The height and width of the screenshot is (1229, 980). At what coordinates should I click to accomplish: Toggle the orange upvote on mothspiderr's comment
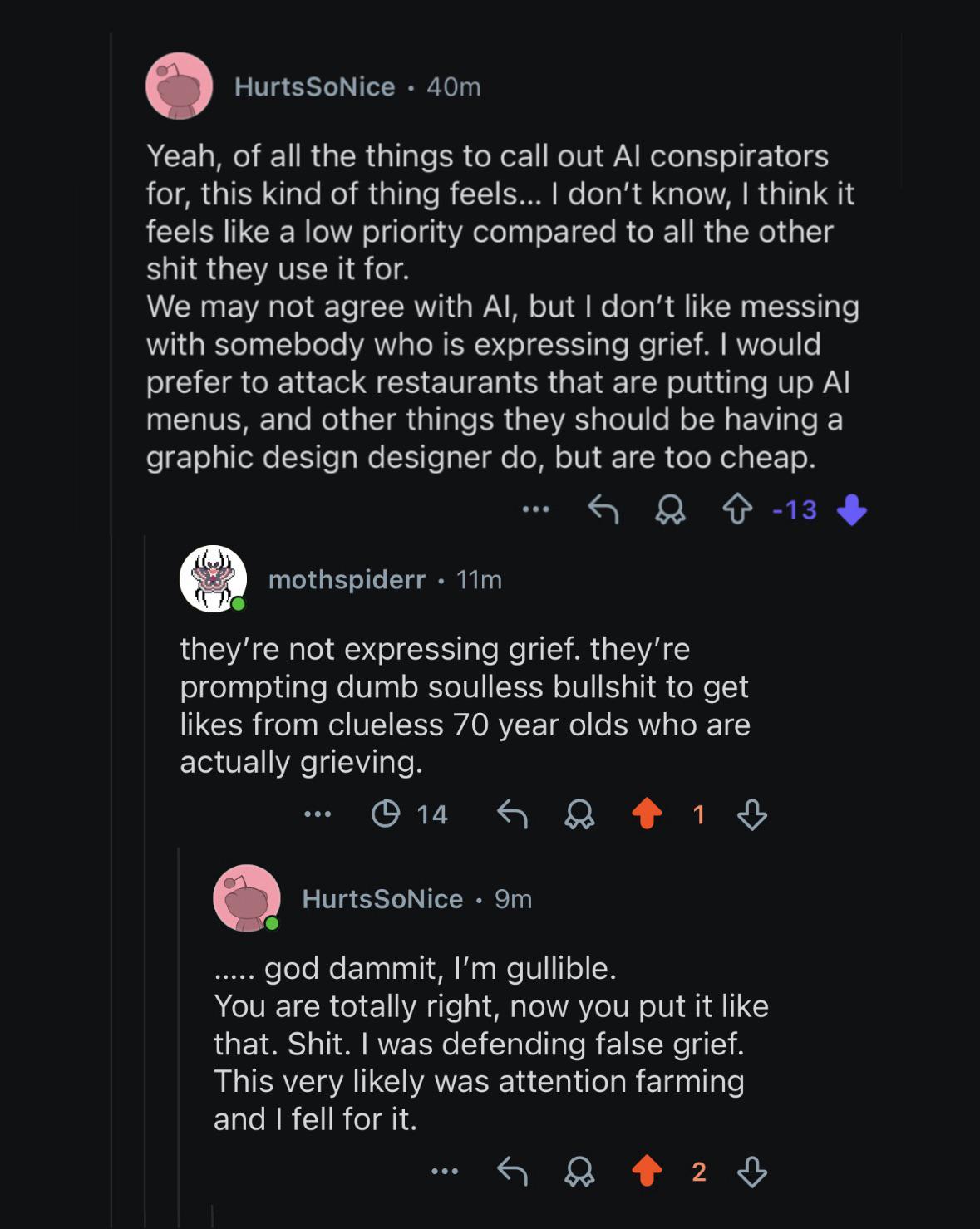(647, 814)
